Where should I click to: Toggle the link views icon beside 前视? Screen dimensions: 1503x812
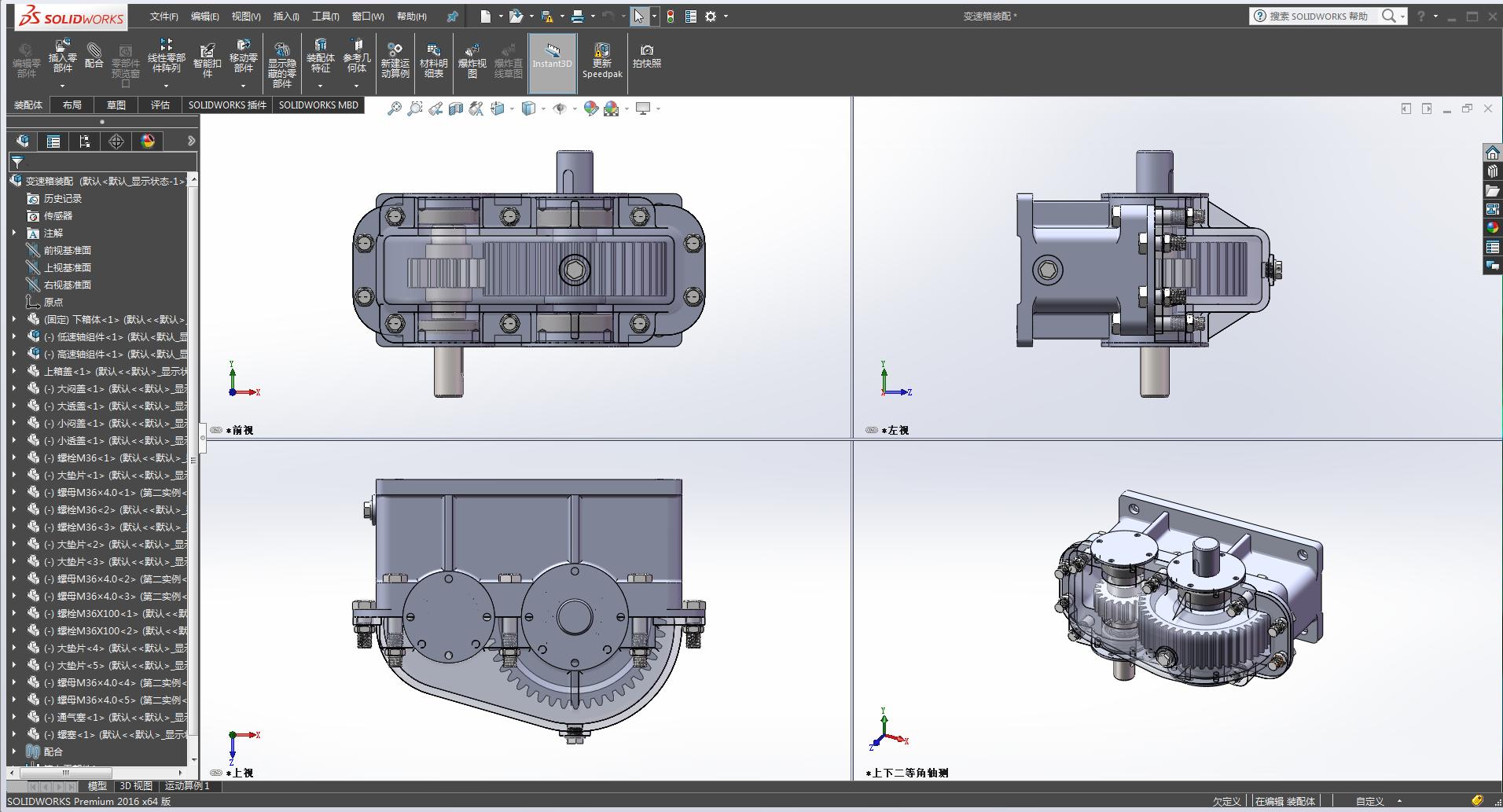click(x=216, y=430)
